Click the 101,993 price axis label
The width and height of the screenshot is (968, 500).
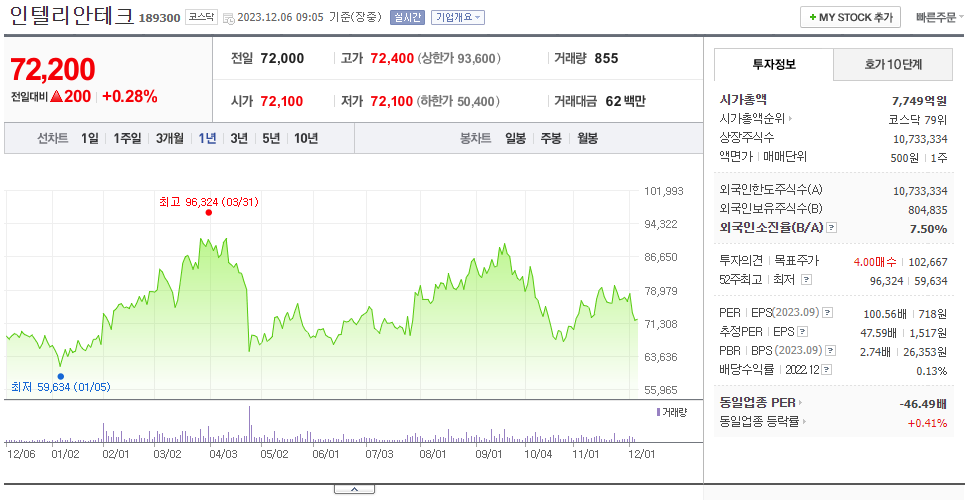coord(664,191)
